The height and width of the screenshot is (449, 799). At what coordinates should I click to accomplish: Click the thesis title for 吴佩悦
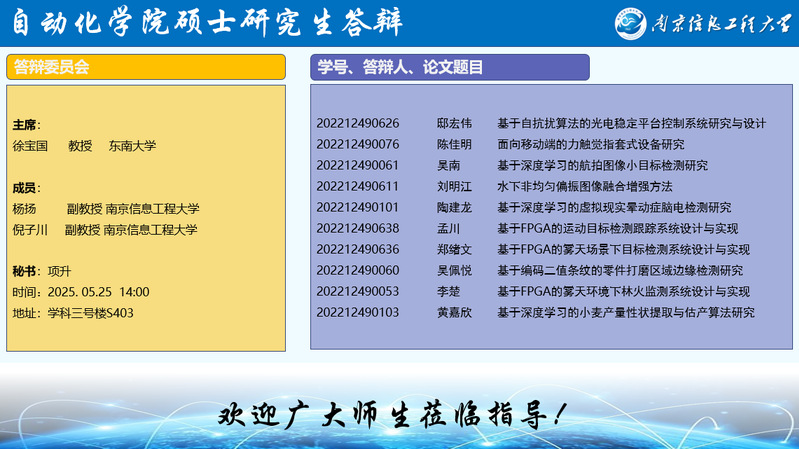(620, 271)
